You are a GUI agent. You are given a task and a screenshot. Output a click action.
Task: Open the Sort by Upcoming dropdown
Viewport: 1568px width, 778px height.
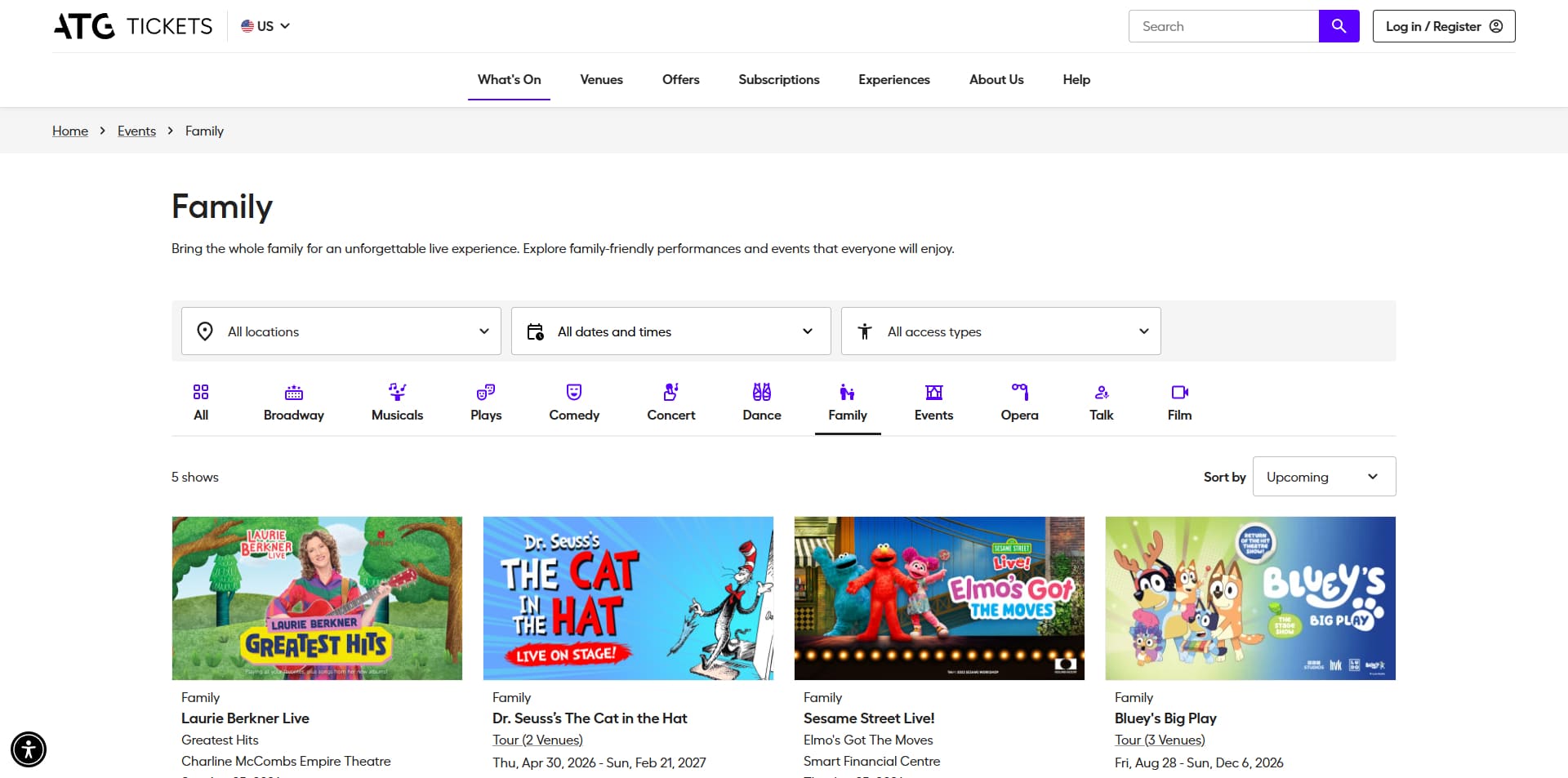(1325, 477)
